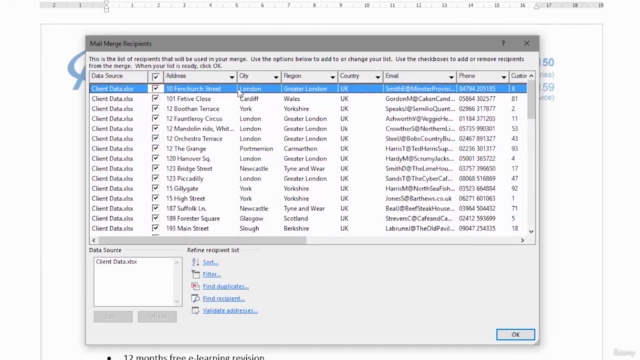Select phone number 02412 593699
Screen dimensions: 640x360
(477, 218)
